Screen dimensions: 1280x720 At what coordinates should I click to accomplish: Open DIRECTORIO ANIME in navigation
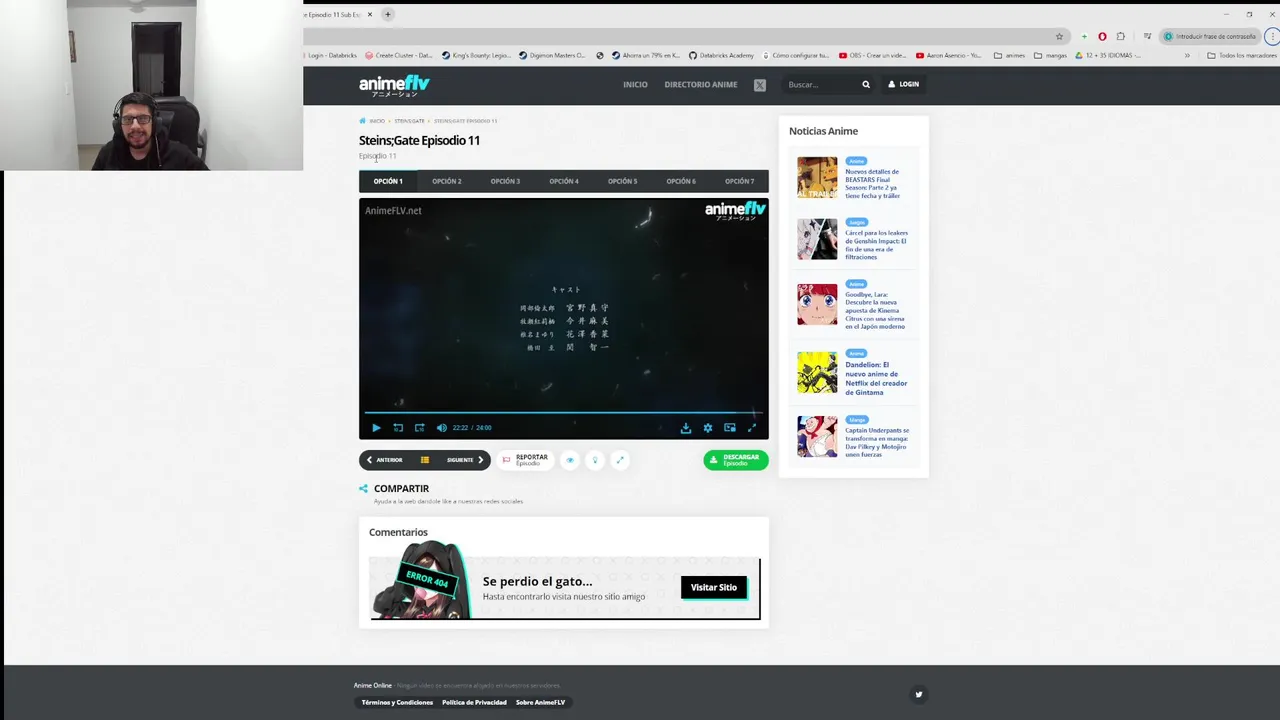click(701, 85)
